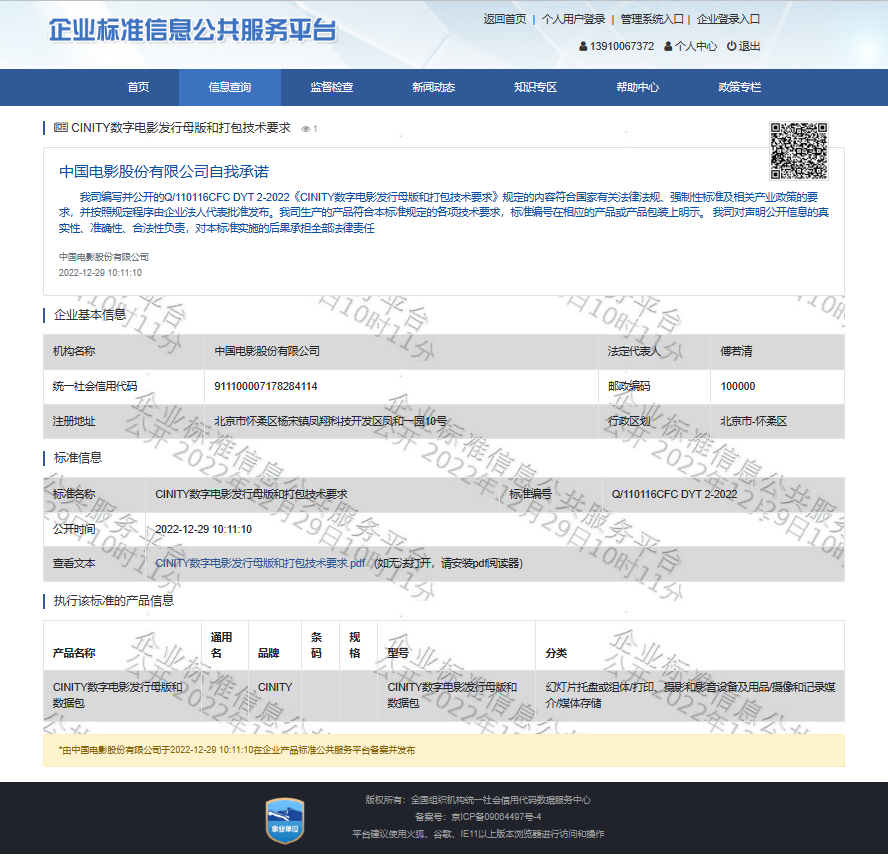The image size is (888, 859).
Task: Click the 执行该标准的产品信息 section heading
Action: [x=113, y=601]
